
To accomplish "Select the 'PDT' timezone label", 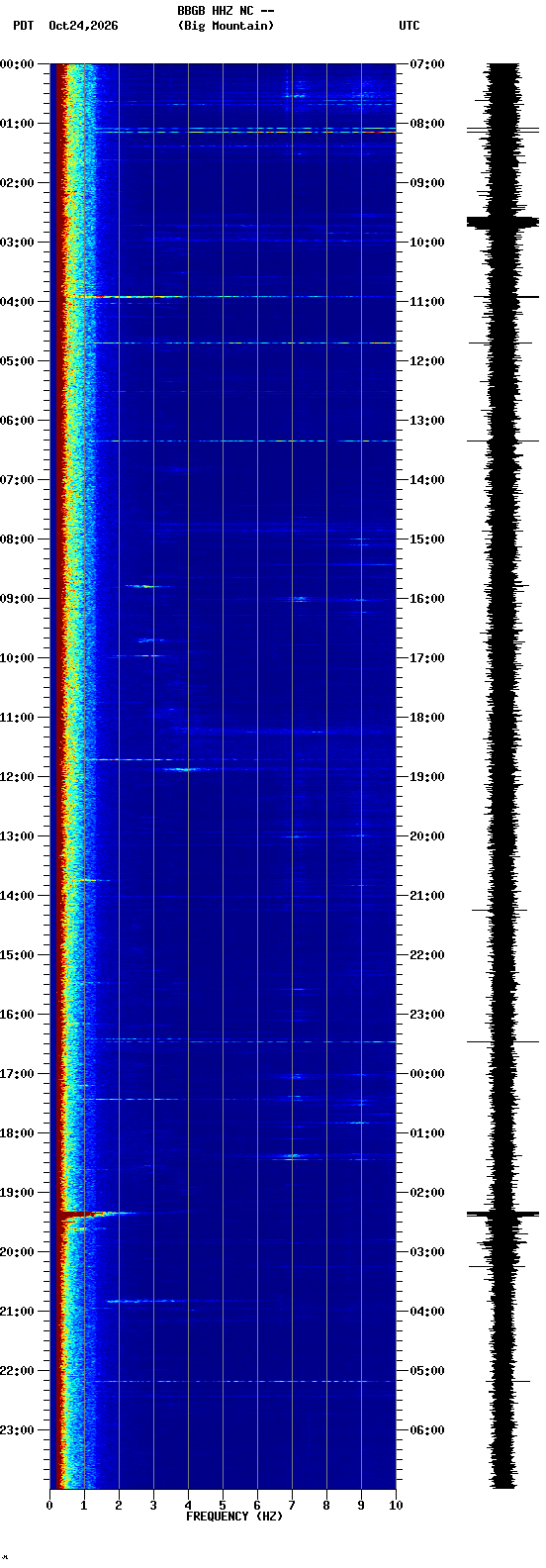I will tap(23, 26).
